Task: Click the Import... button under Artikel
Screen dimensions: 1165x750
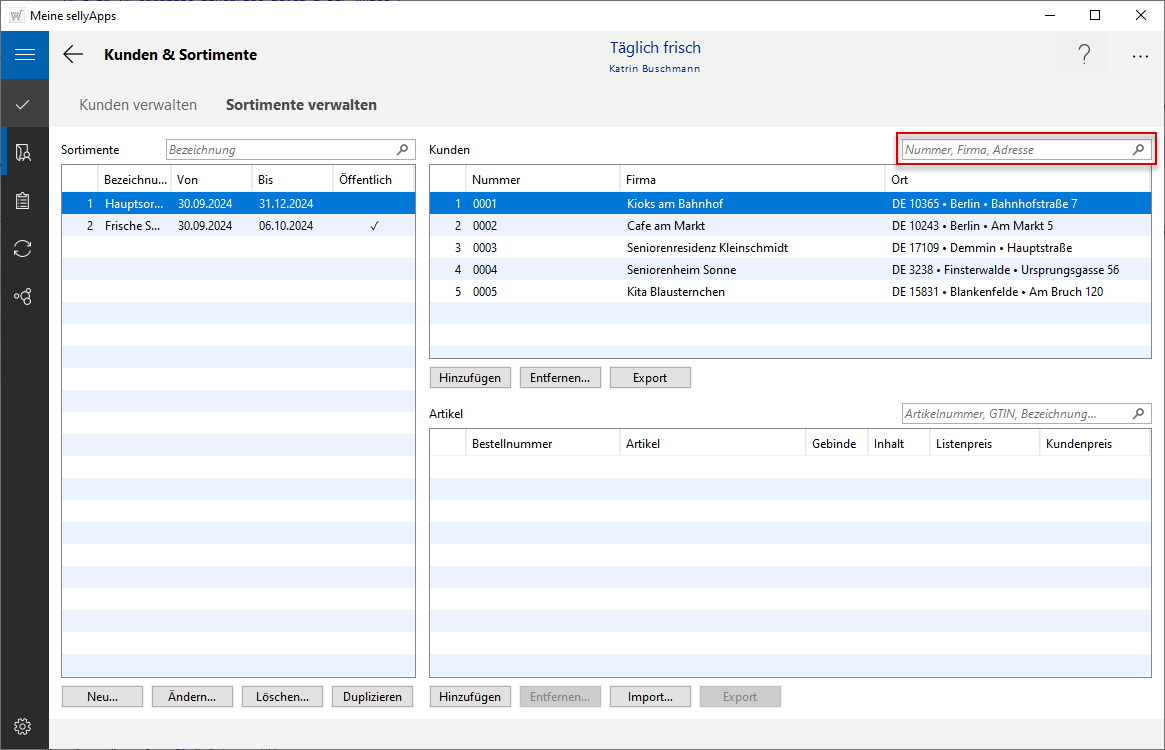Action: click(650, 697)
